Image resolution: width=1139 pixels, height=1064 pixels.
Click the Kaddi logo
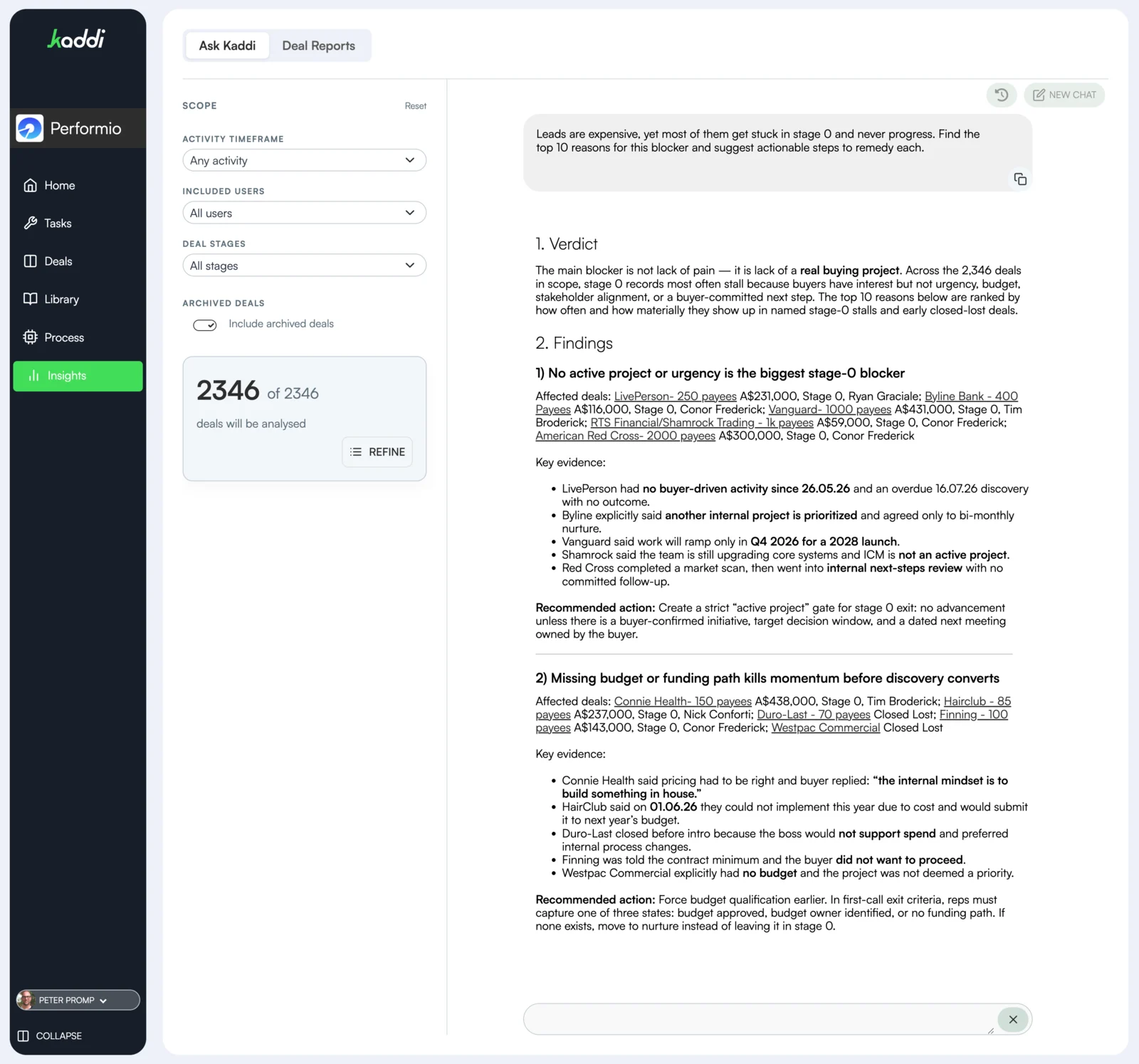pyautogui.click(x=76, y=39)
